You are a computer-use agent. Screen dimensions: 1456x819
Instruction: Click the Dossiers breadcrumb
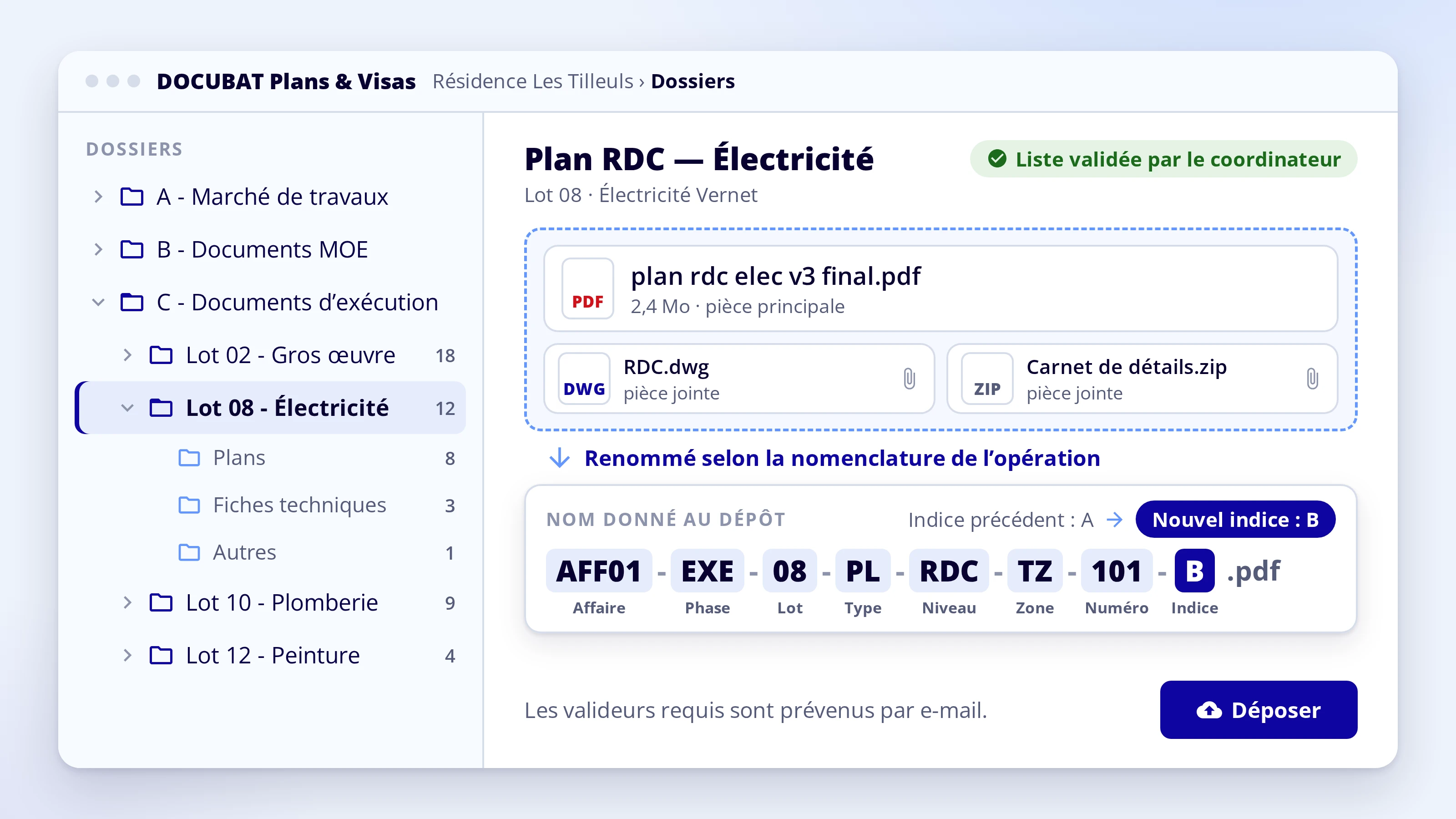[x=693, y=81]
